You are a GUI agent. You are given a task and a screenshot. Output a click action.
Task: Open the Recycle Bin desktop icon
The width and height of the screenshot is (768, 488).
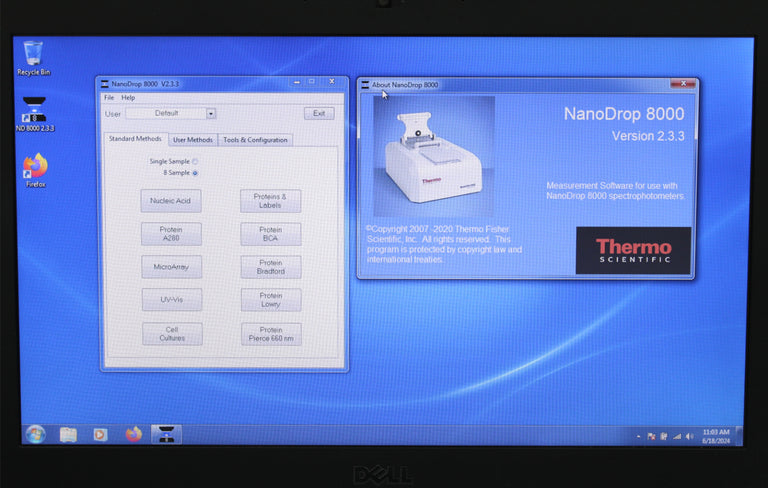[x=33, y=55]
